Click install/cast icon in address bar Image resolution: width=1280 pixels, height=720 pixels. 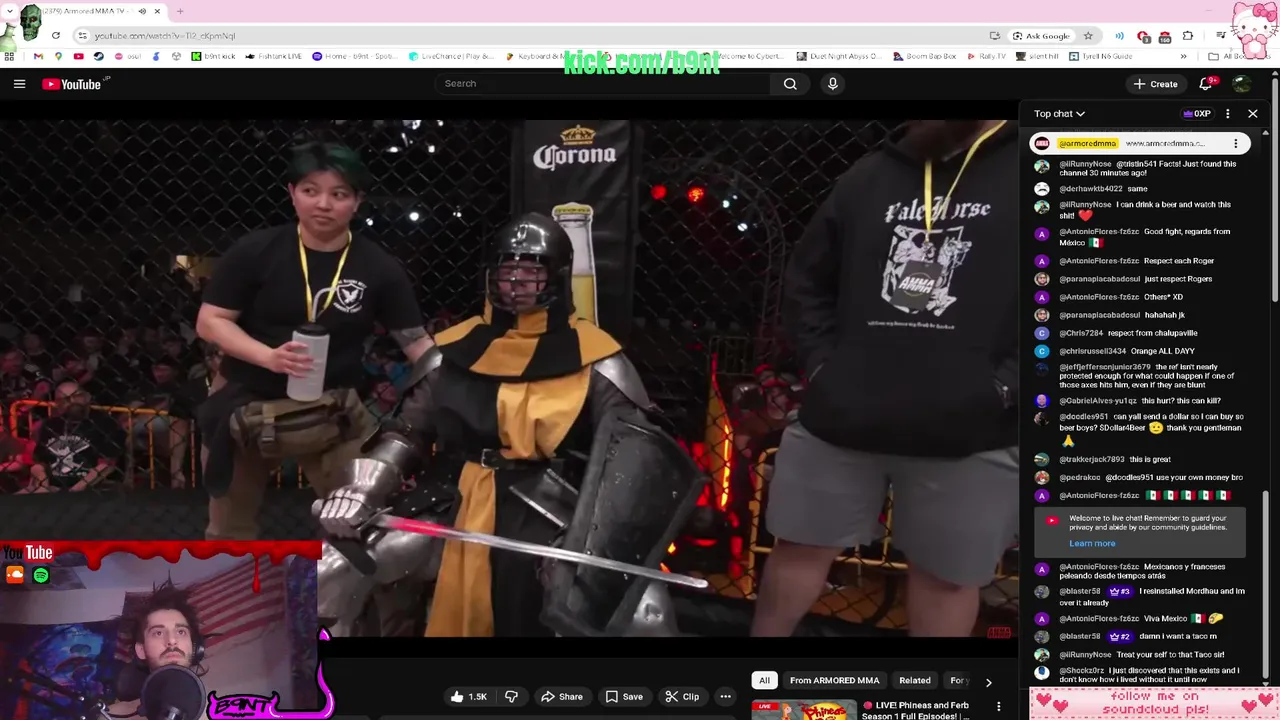[995, 36]
